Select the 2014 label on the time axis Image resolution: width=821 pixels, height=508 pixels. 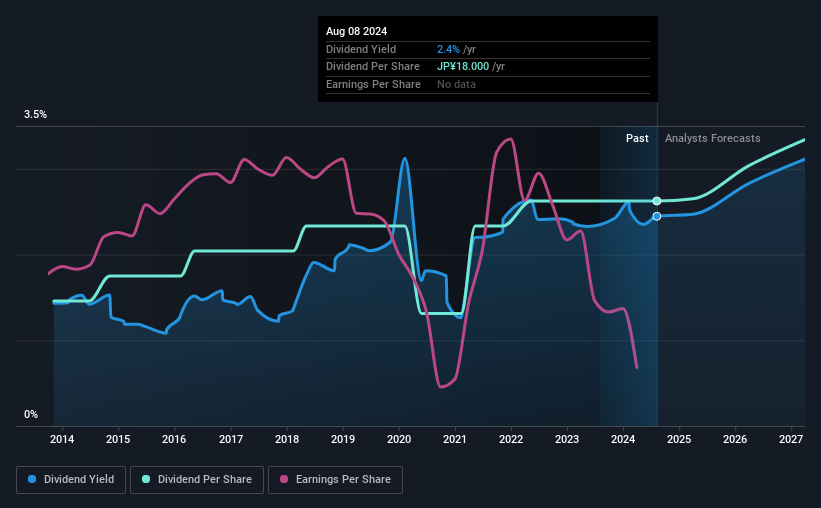(x=62, y=439)
